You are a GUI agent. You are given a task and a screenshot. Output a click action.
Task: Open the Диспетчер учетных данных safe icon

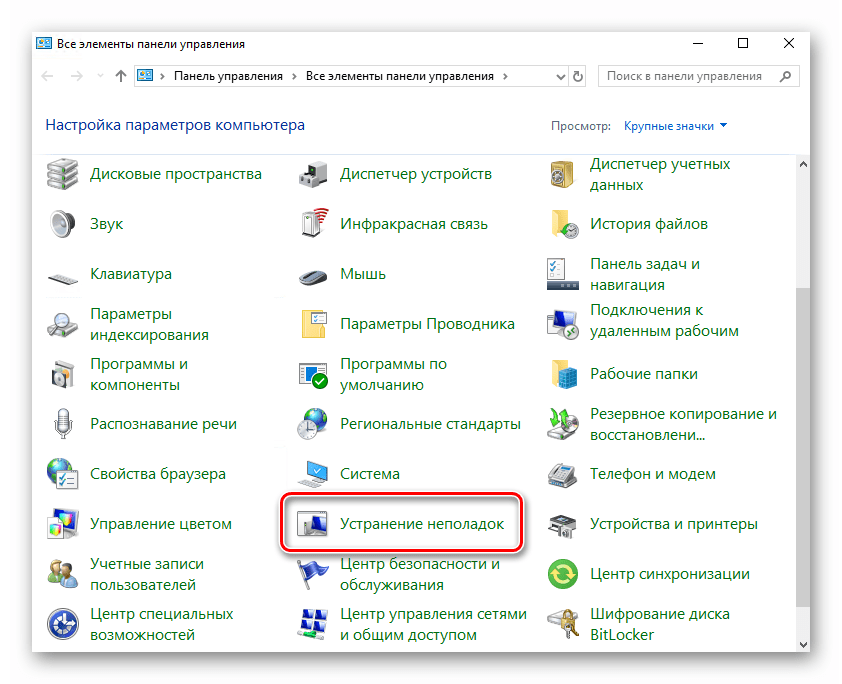pos(562,174)
